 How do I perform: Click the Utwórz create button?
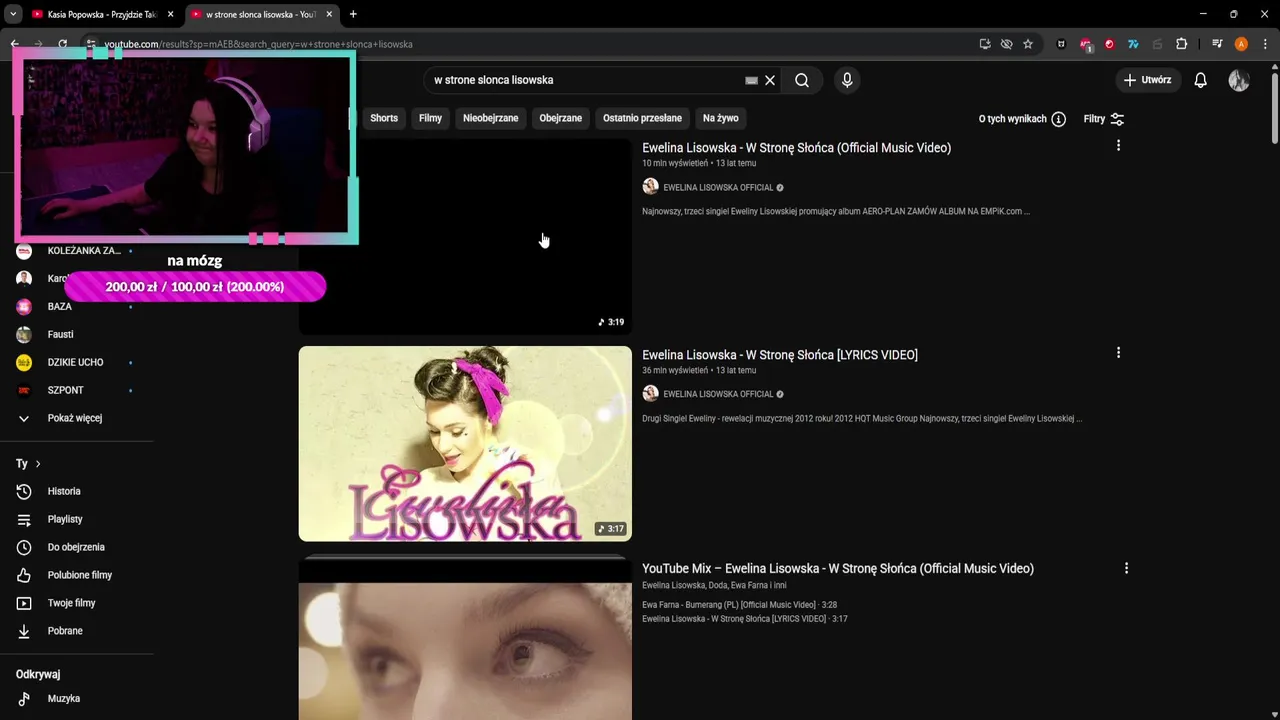1148,80
